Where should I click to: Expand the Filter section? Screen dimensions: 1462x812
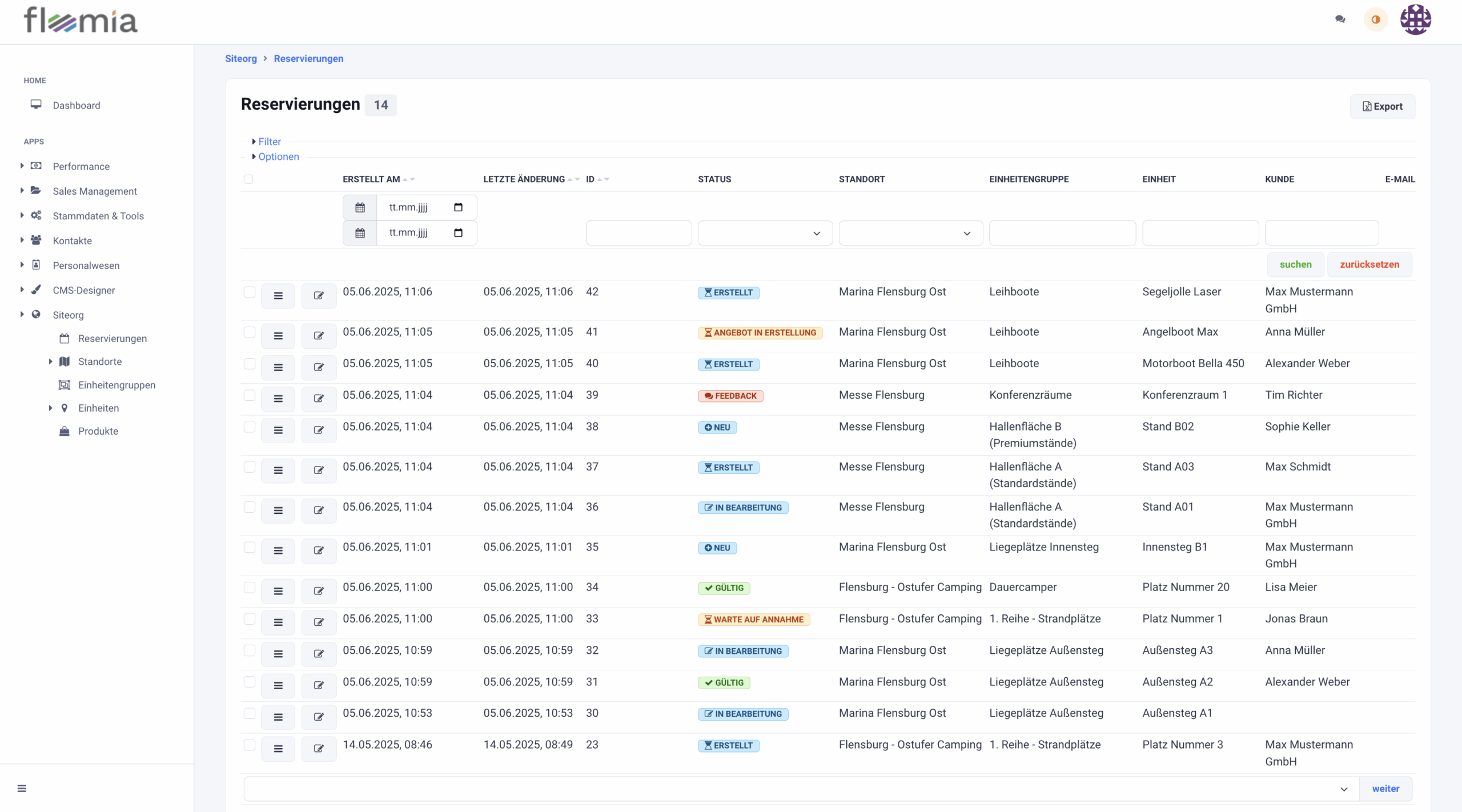pyautogui.click(x=269, y=142)
